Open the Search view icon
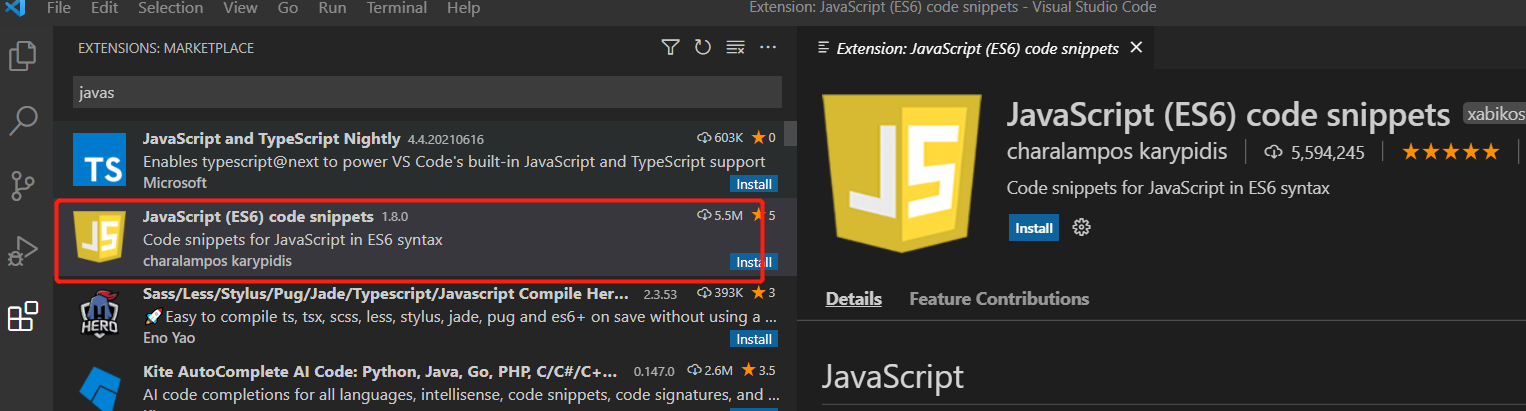 pyautogui.click(x=22, y=121)
